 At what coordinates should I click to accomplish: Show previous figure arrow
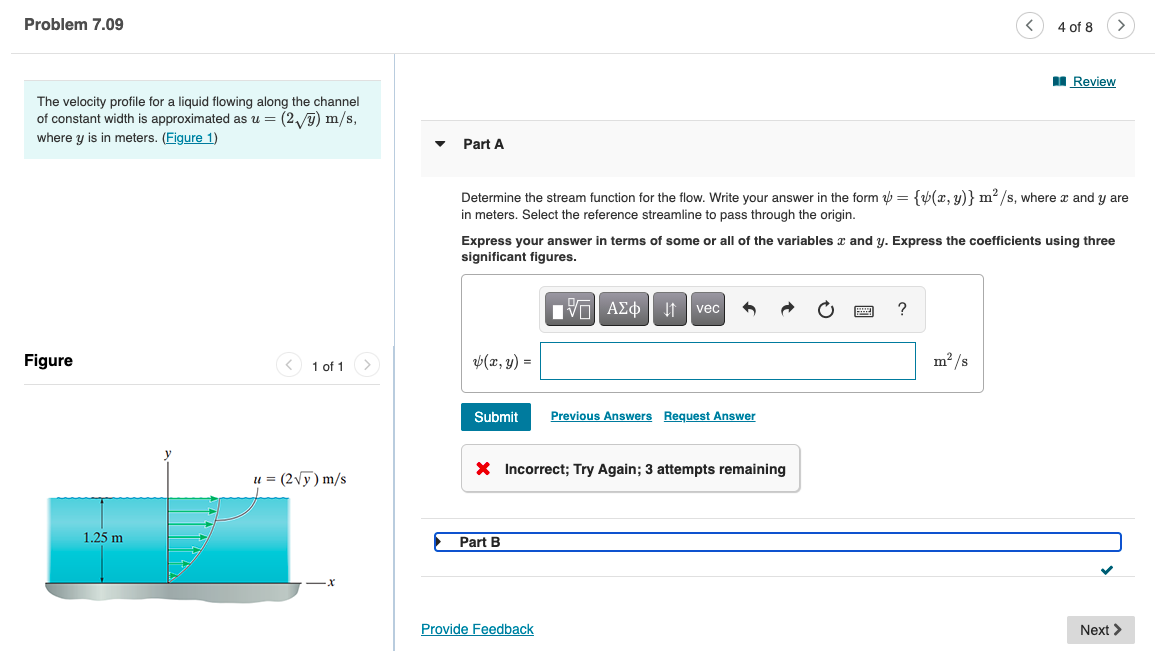(289, 365)
